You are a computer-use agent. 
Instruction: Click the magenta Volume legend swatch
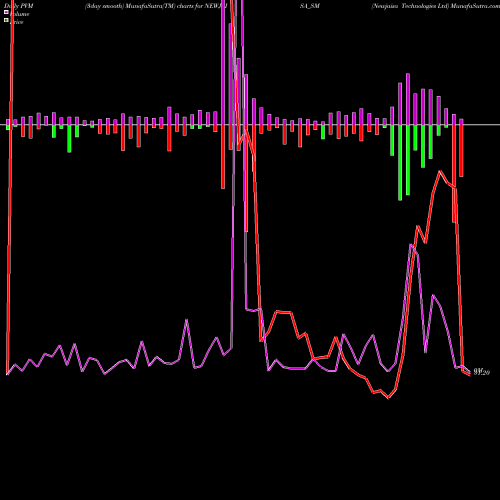pos(6,12)
